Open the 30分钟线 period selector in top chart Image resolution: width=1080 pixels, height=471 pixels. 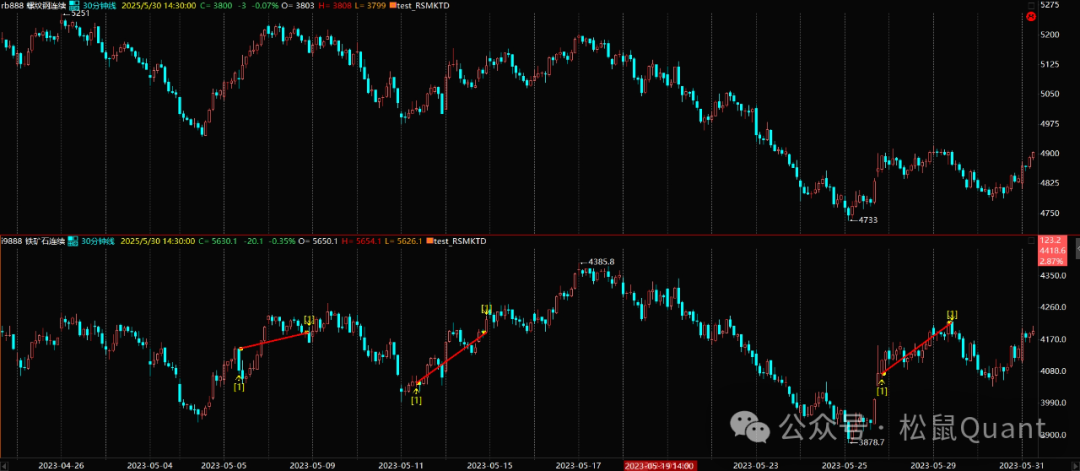tap(98, 6)
